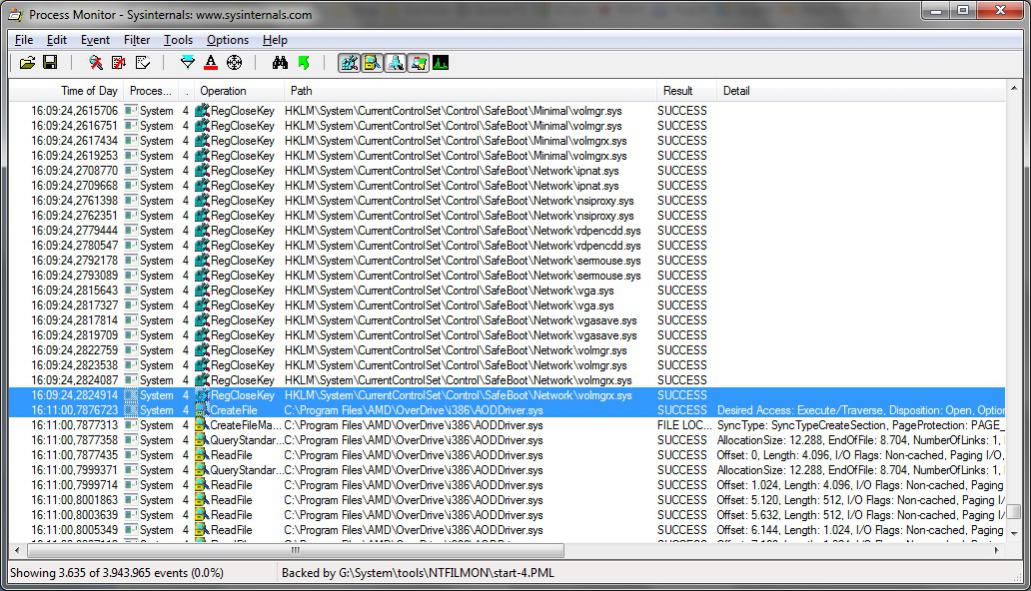
Task: Click the Operation column header
Action: 239,91
